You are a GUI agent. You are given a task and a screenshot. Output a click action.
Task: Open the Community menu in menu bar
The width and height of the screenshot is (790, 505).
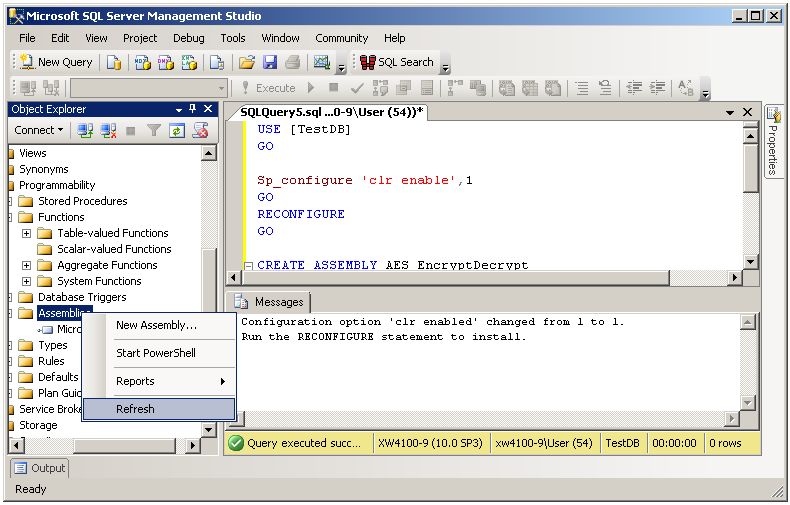coord(341,38)
